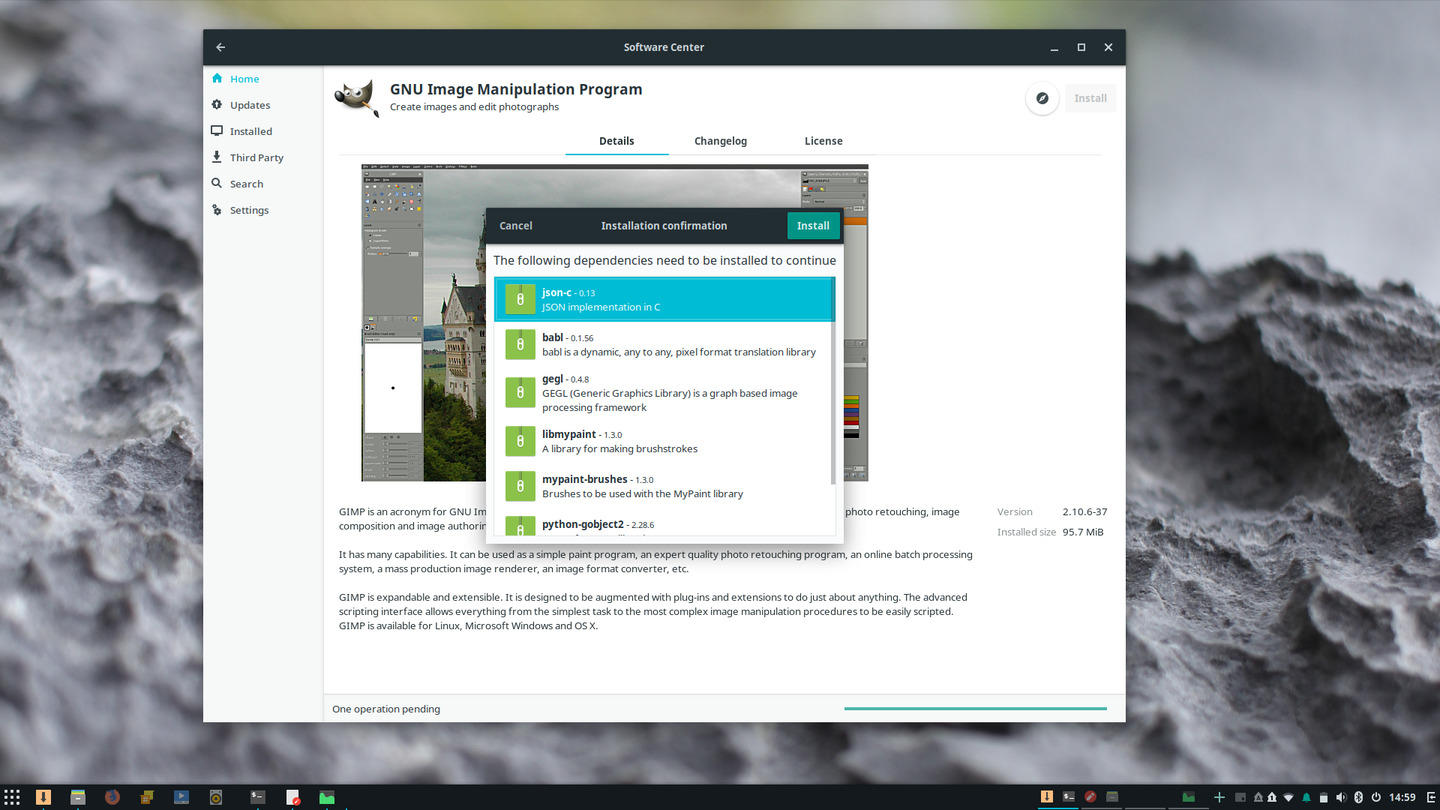Image resolution: width=1440 pixels, height=810 pixels.
Task: Open the file manager launcher in taskbar
Action: click(77, 797)
